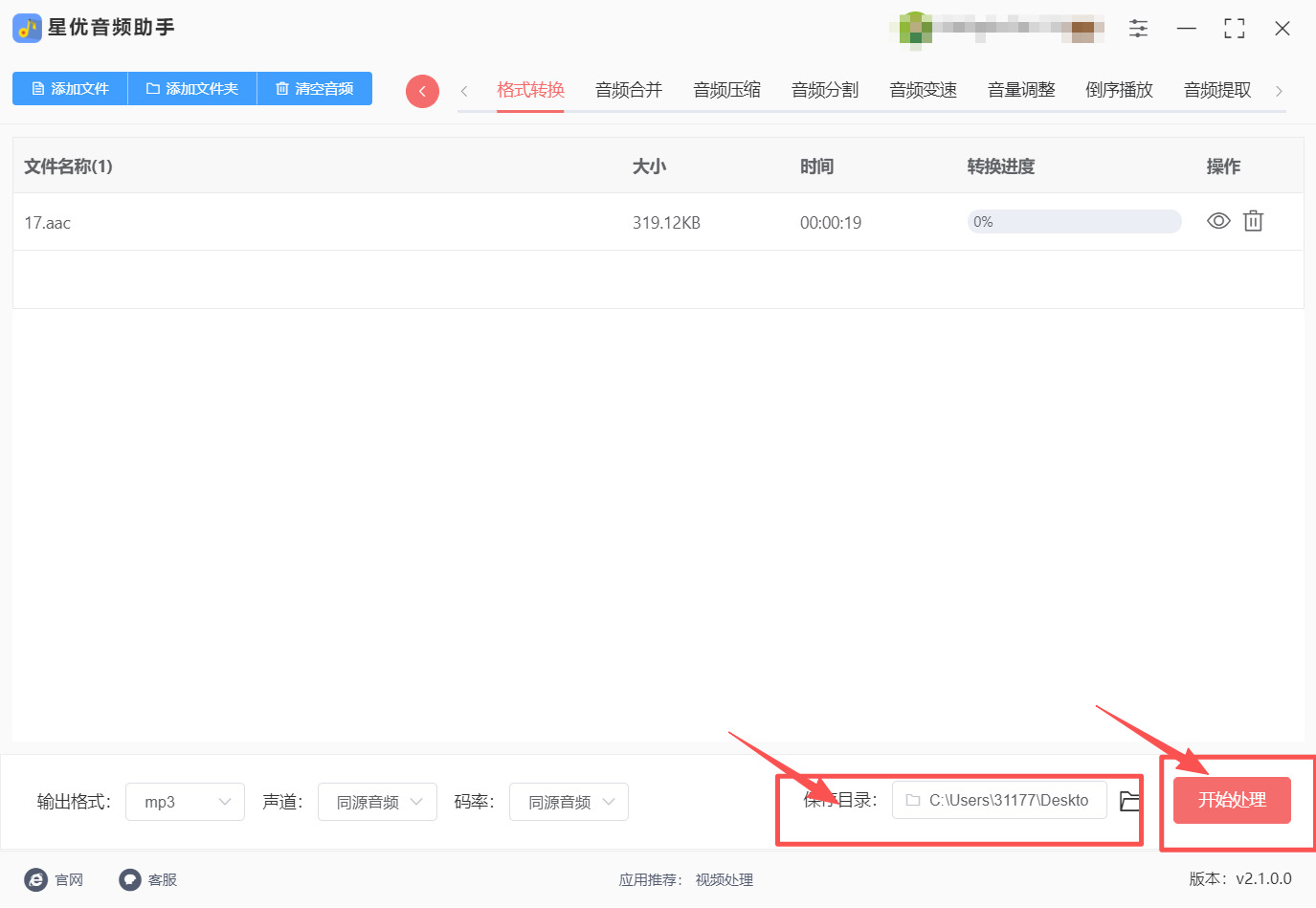This screenshot has width=1316, height=908.
Task: Click the 星优音频助手 app logo icon
Action: [x=27, y=28]
